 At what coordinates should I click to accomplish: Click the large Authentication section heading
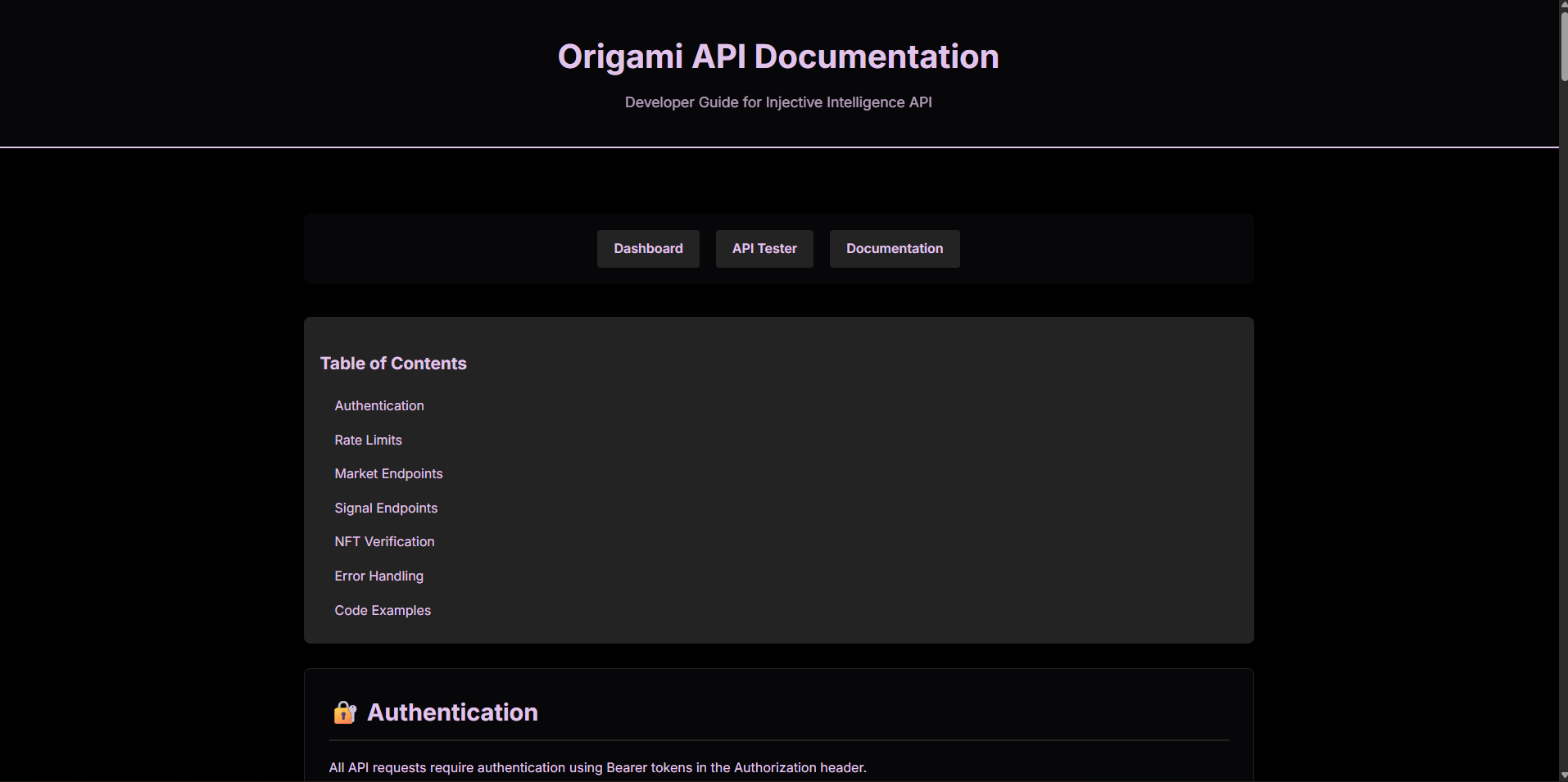pyautogui.click(x=452, y=713)
